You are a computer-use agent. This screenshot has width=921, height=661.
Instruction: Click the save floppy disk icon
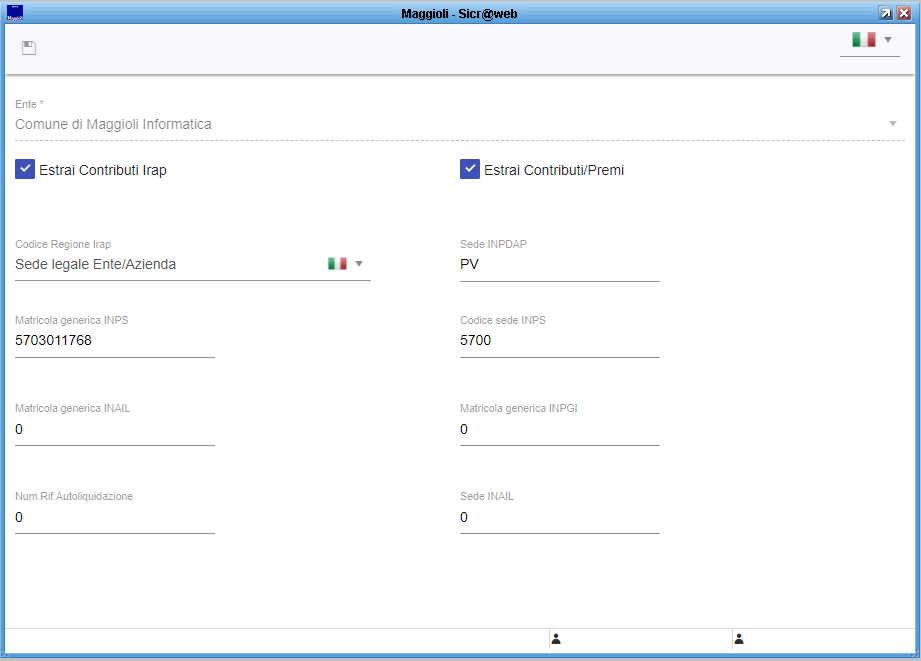coord(29,48)
